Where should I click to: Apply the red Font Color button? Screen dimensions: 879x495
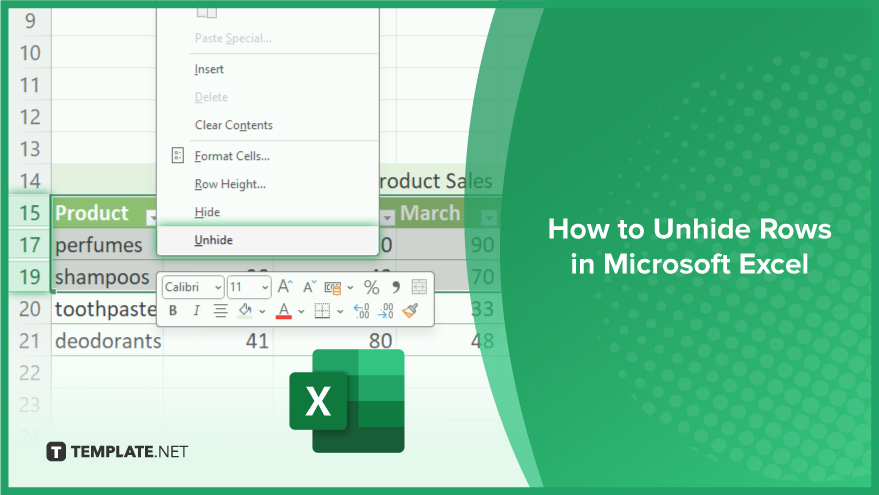(284, 311)
